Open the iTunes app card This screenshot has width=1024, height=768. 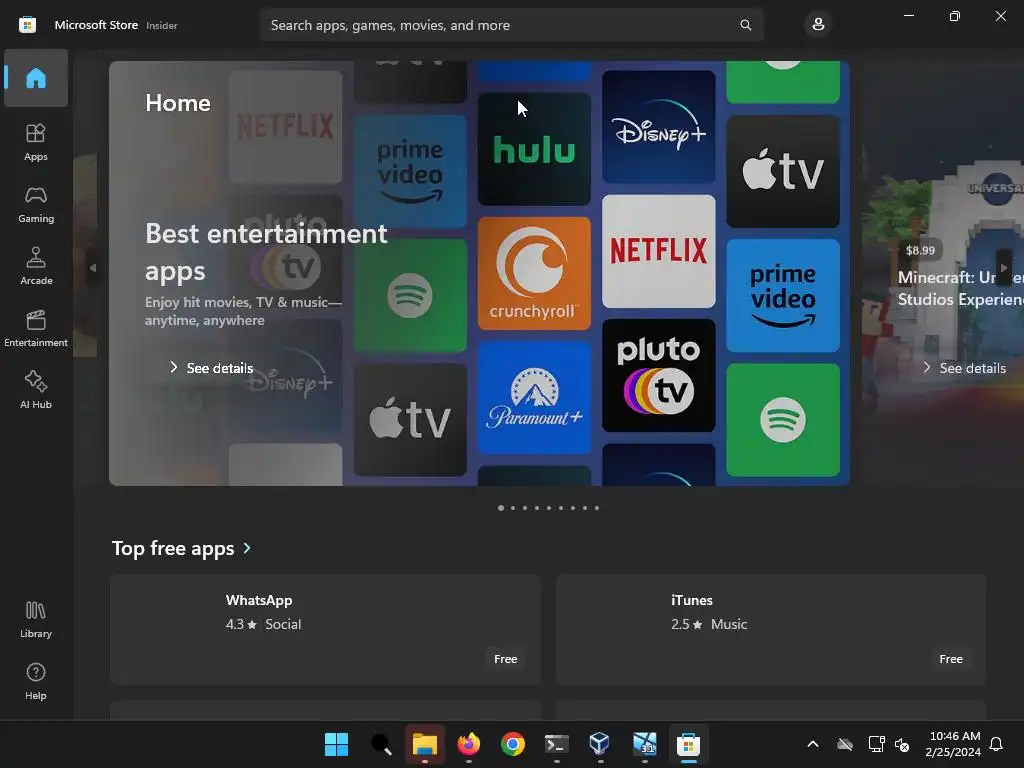(x=771, y=630)
